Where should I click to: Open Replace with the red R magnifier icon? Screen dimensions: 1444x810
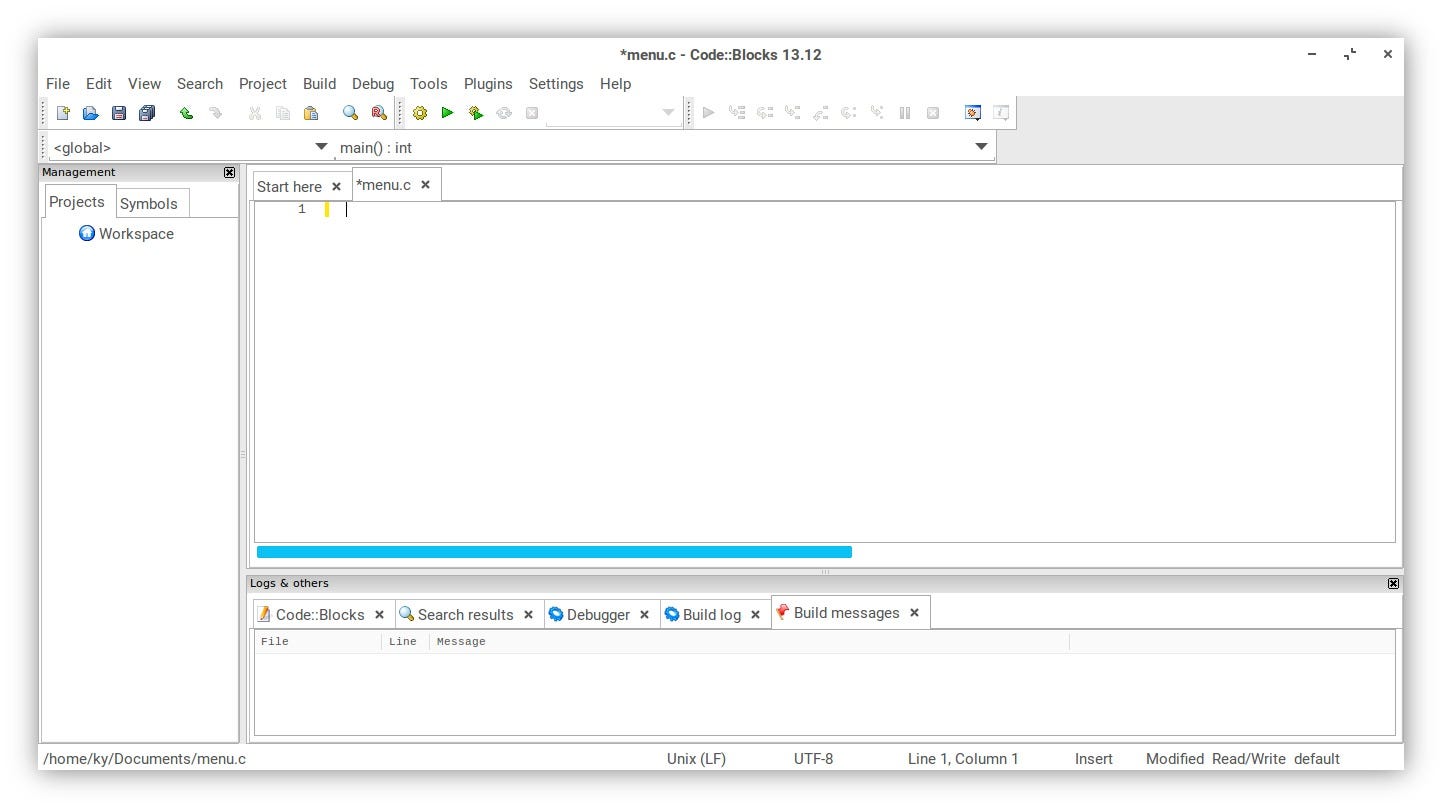[379, 113]
